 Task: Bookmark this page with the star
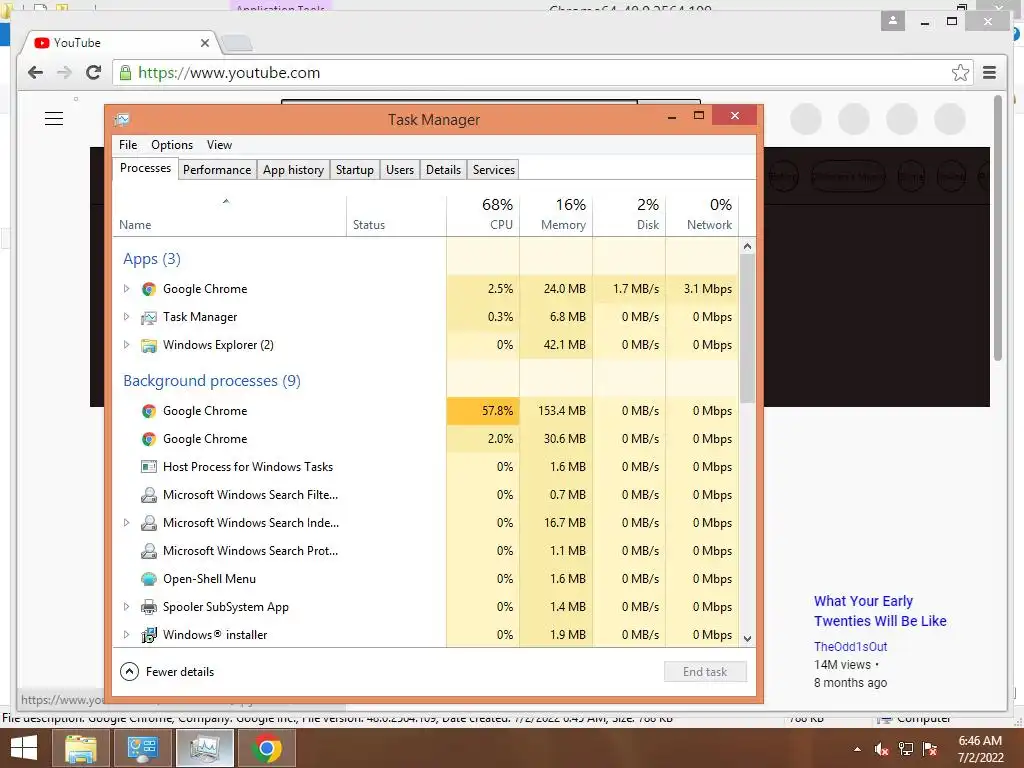coord(960,72)
